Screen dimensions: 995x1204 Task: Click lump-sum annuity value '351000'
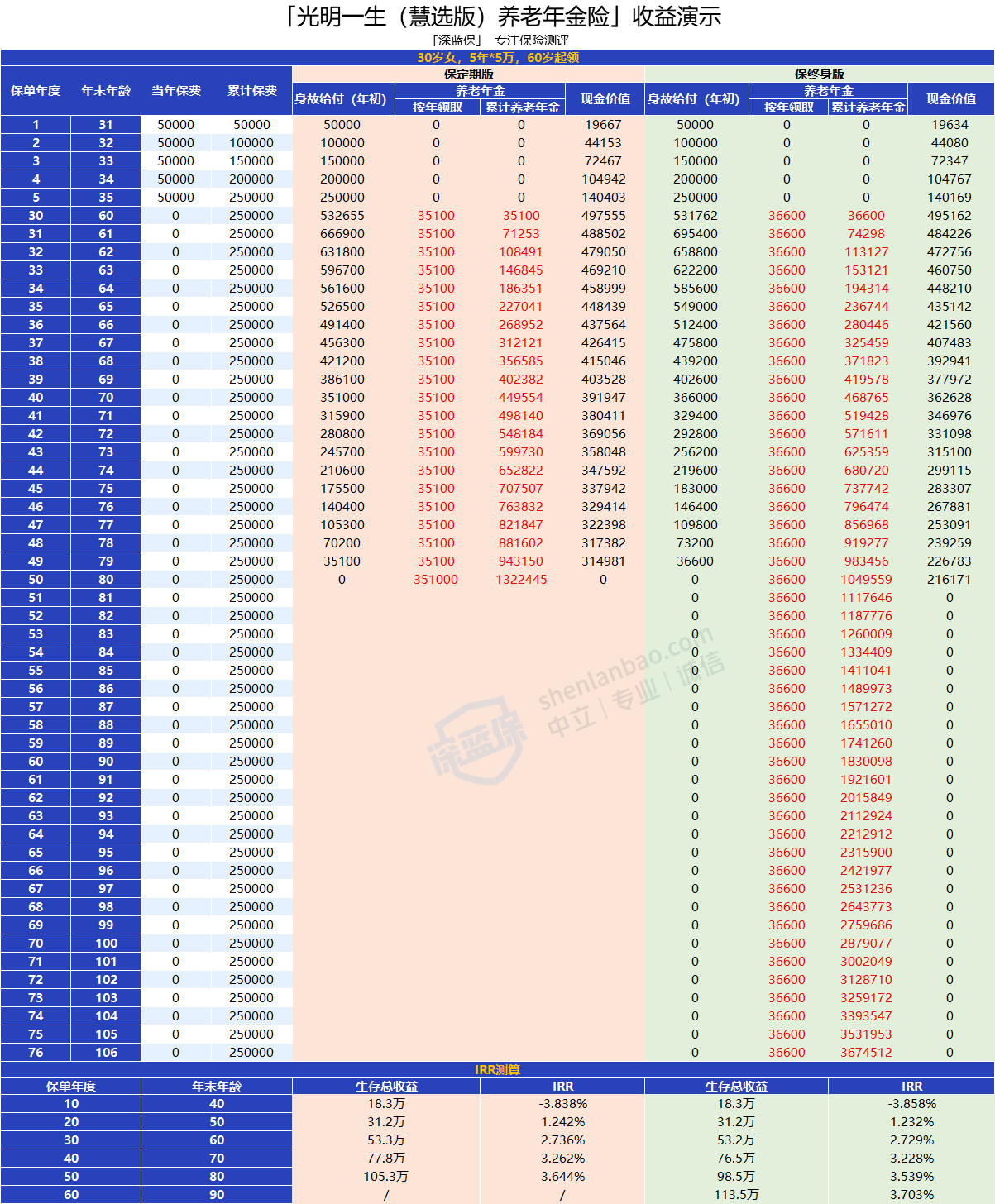point(436,580)
